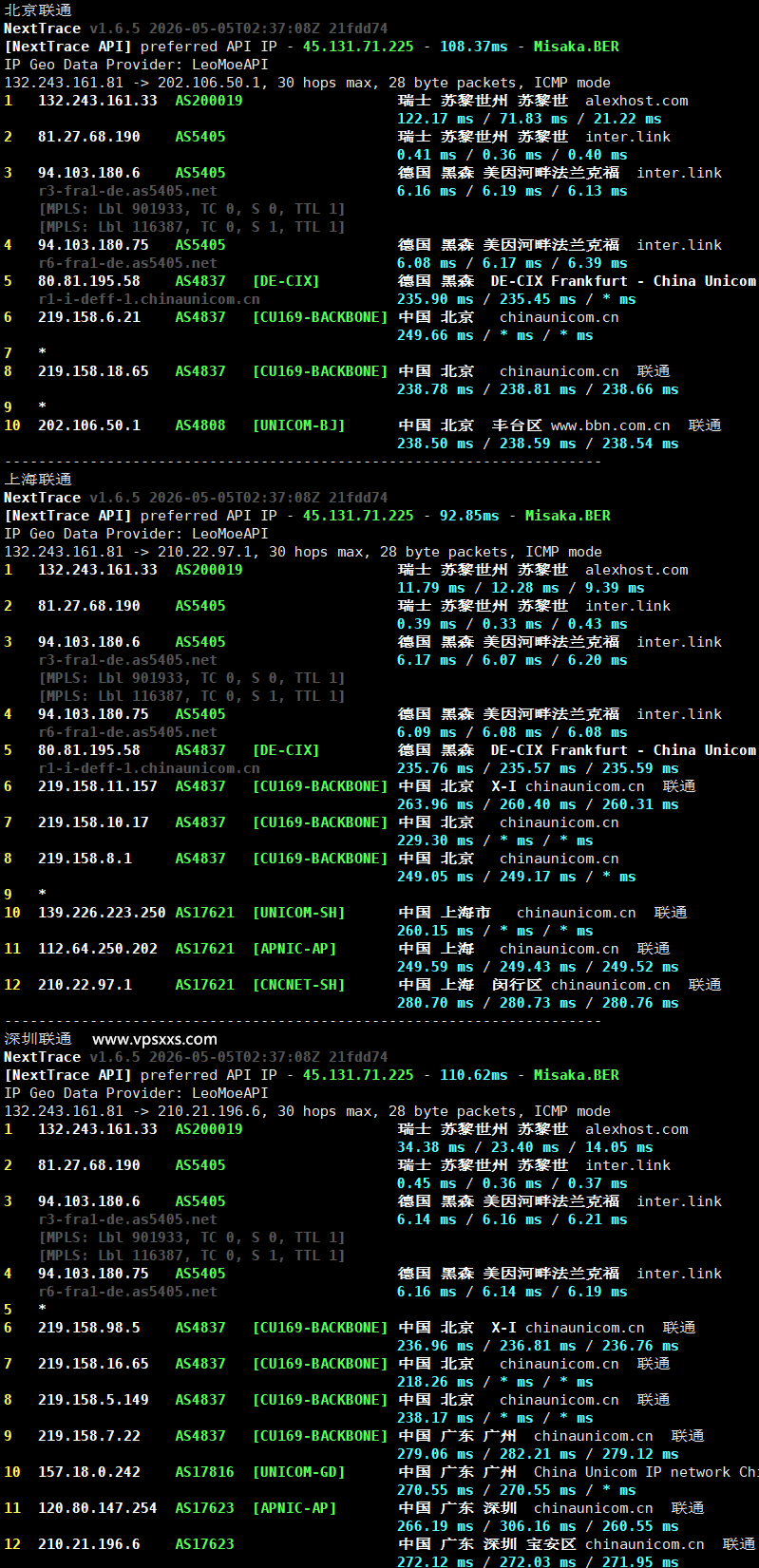Click hop IP 219.158.16.65
The image size is (759, 1568).
click(x=93, y=1364)
